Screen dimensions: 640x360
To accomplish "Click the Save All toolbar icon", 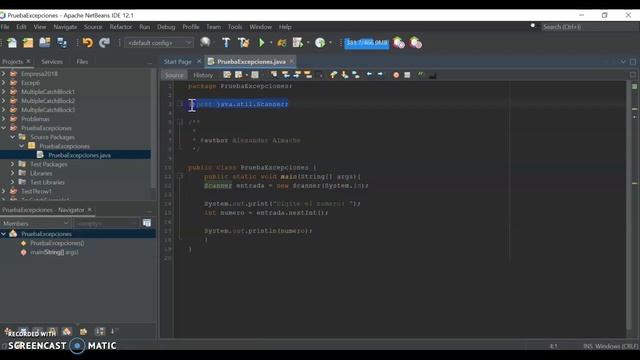I will (62, 42).
